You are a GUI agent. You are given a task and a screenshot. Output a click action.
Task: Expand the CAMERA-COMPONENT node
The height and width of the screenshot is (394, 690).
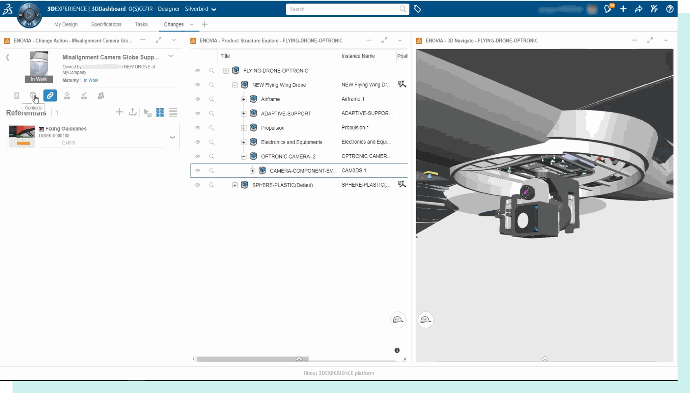pyautogui.click(x=252, y=171)
